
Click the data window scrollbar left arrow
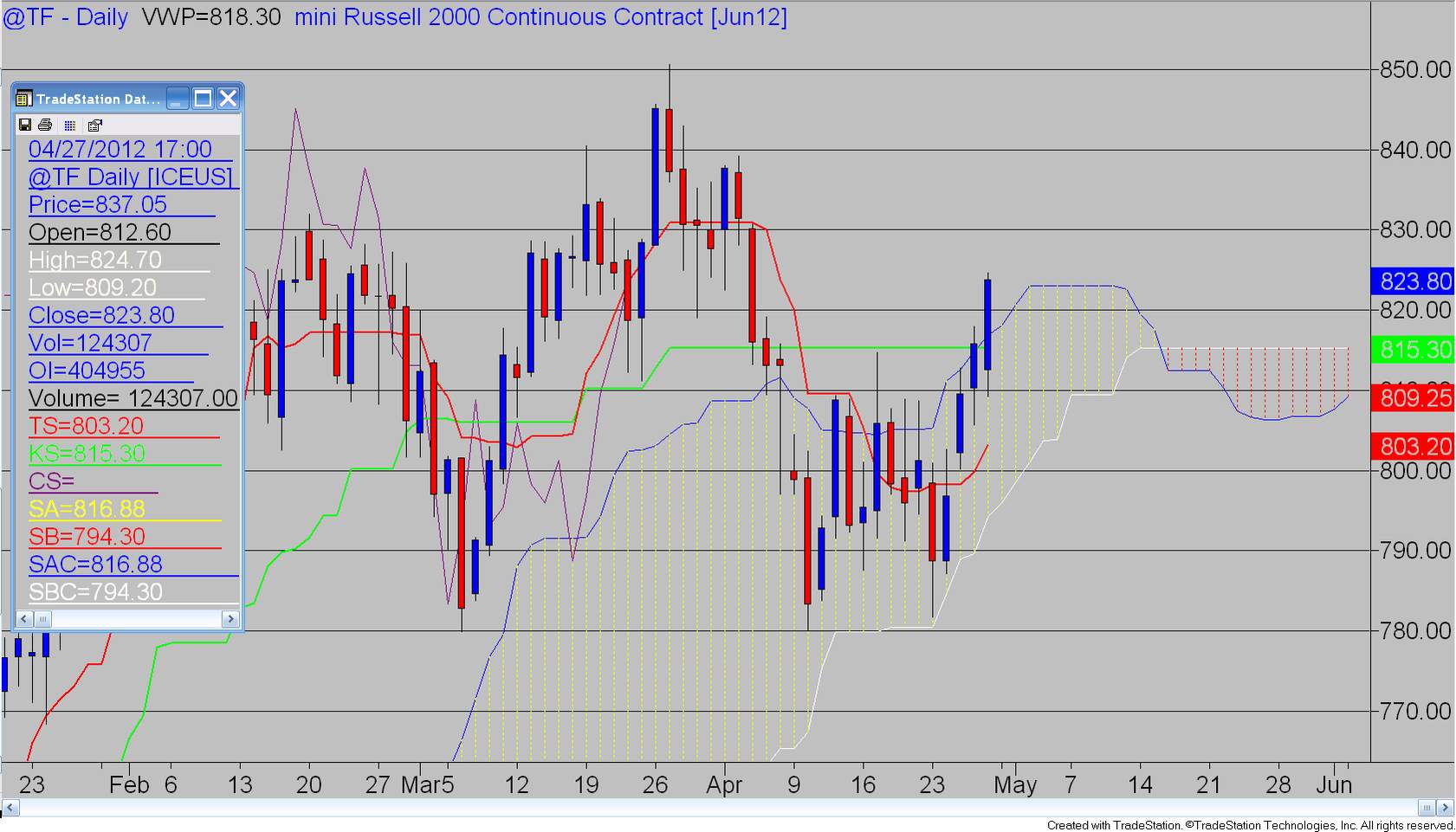[x=24, y=618]
